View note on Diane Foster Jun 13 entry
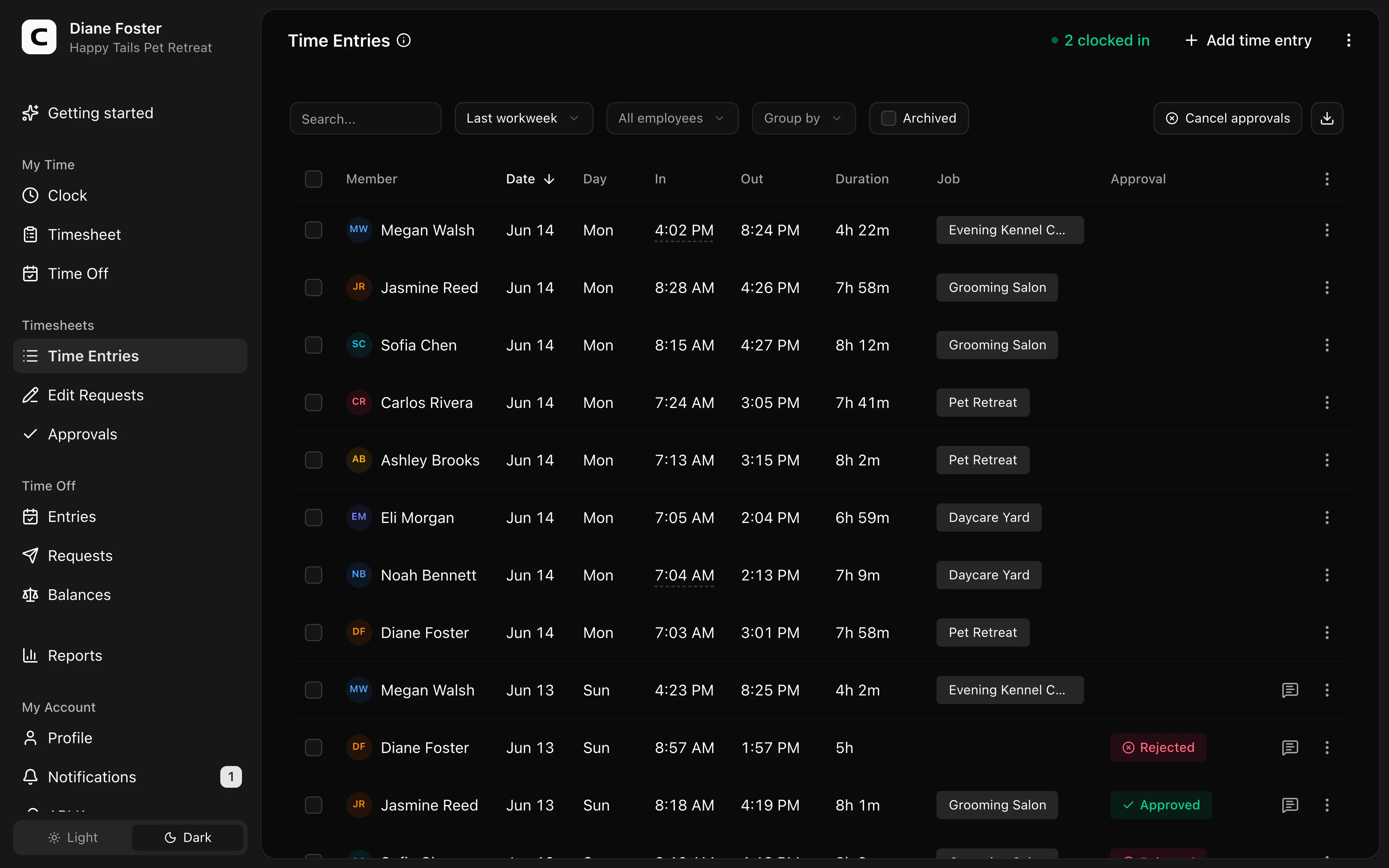The image size is (1389, 868). [x=1290, y=748]
